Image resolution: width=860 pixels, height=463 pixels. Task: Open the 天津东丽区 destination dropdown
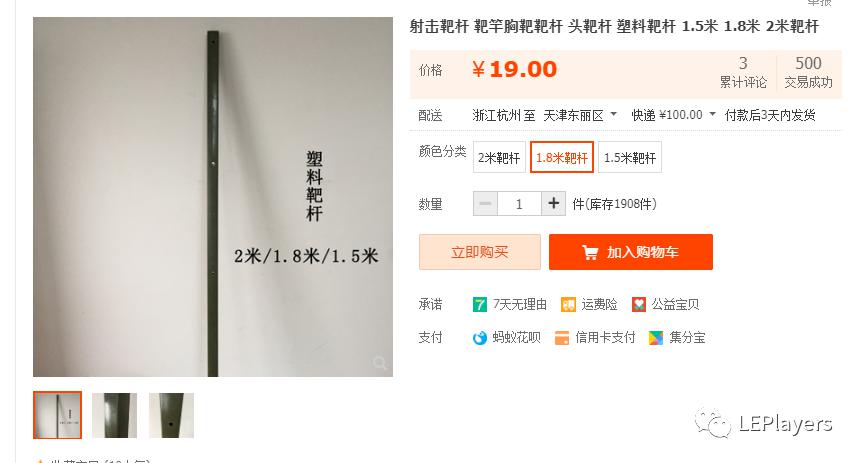(x=580, y=115)
